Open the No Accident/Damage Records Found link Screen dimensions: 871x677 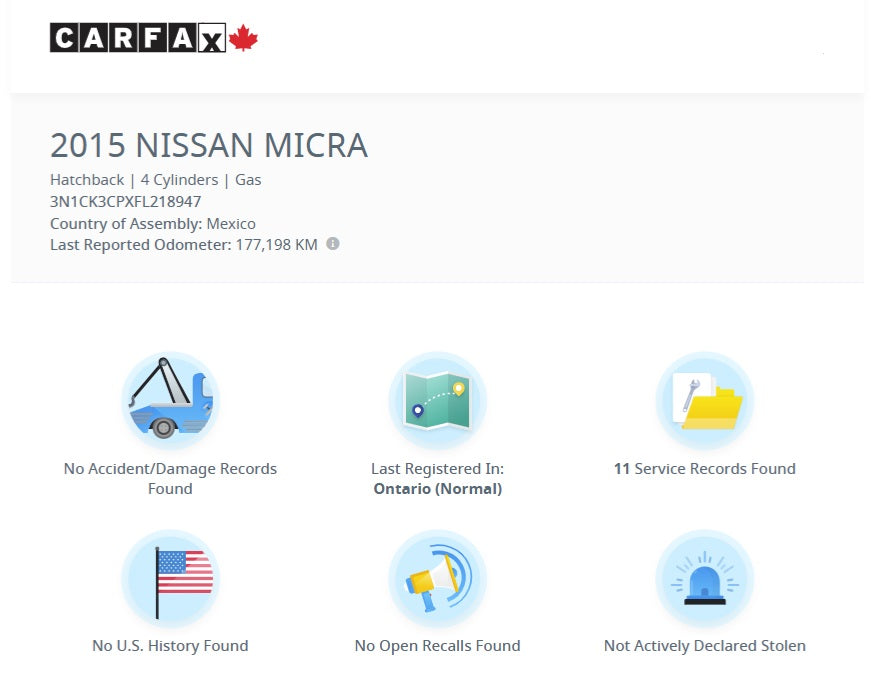pyautogui.click(x=170, y=478)
